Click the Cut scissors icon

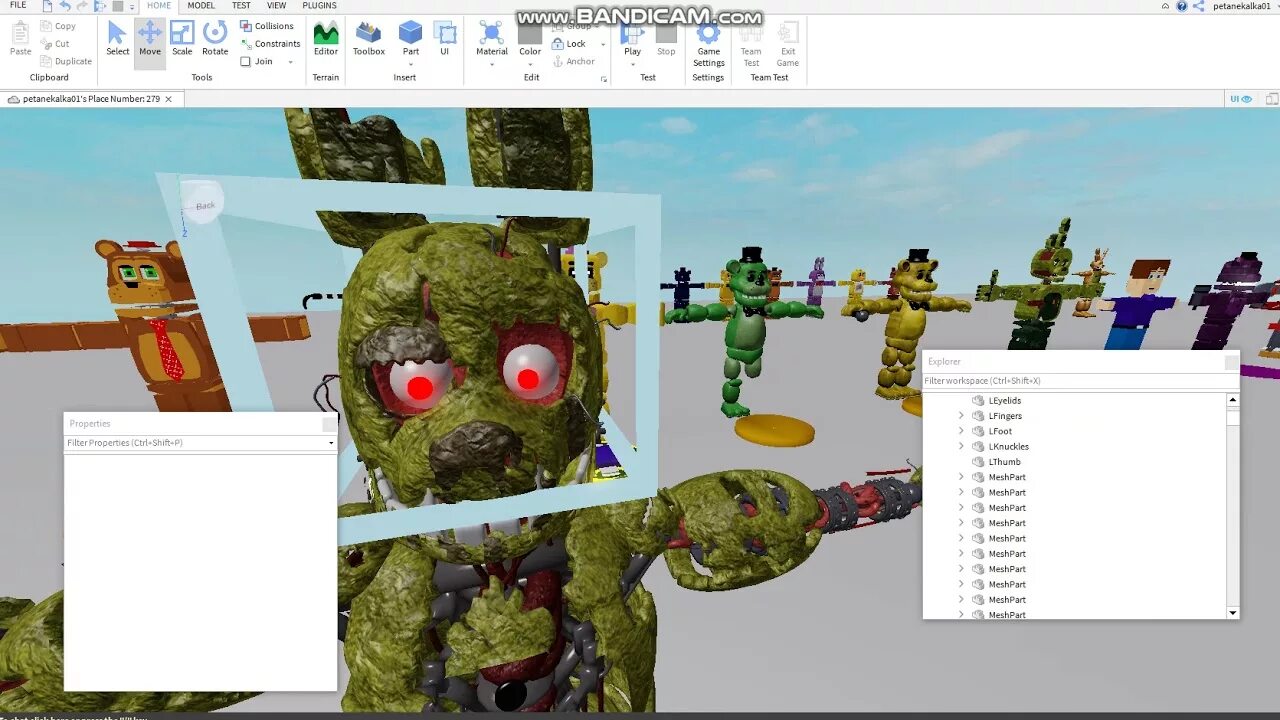pyautogui.click(x=47, y=44)
